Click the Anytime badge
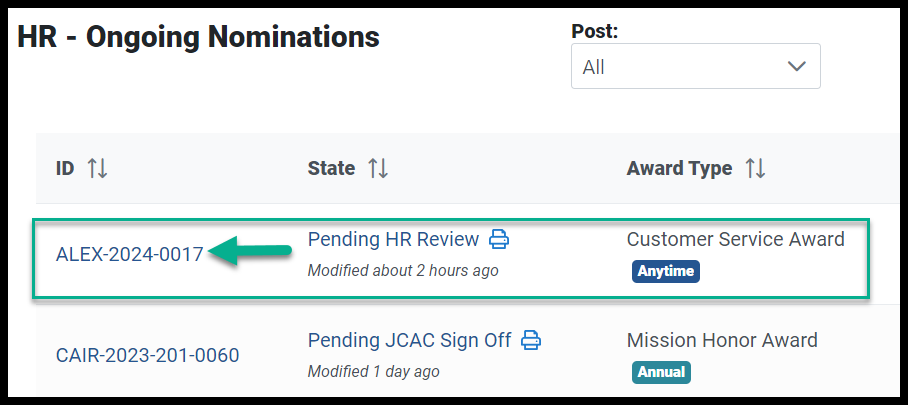 666,271
